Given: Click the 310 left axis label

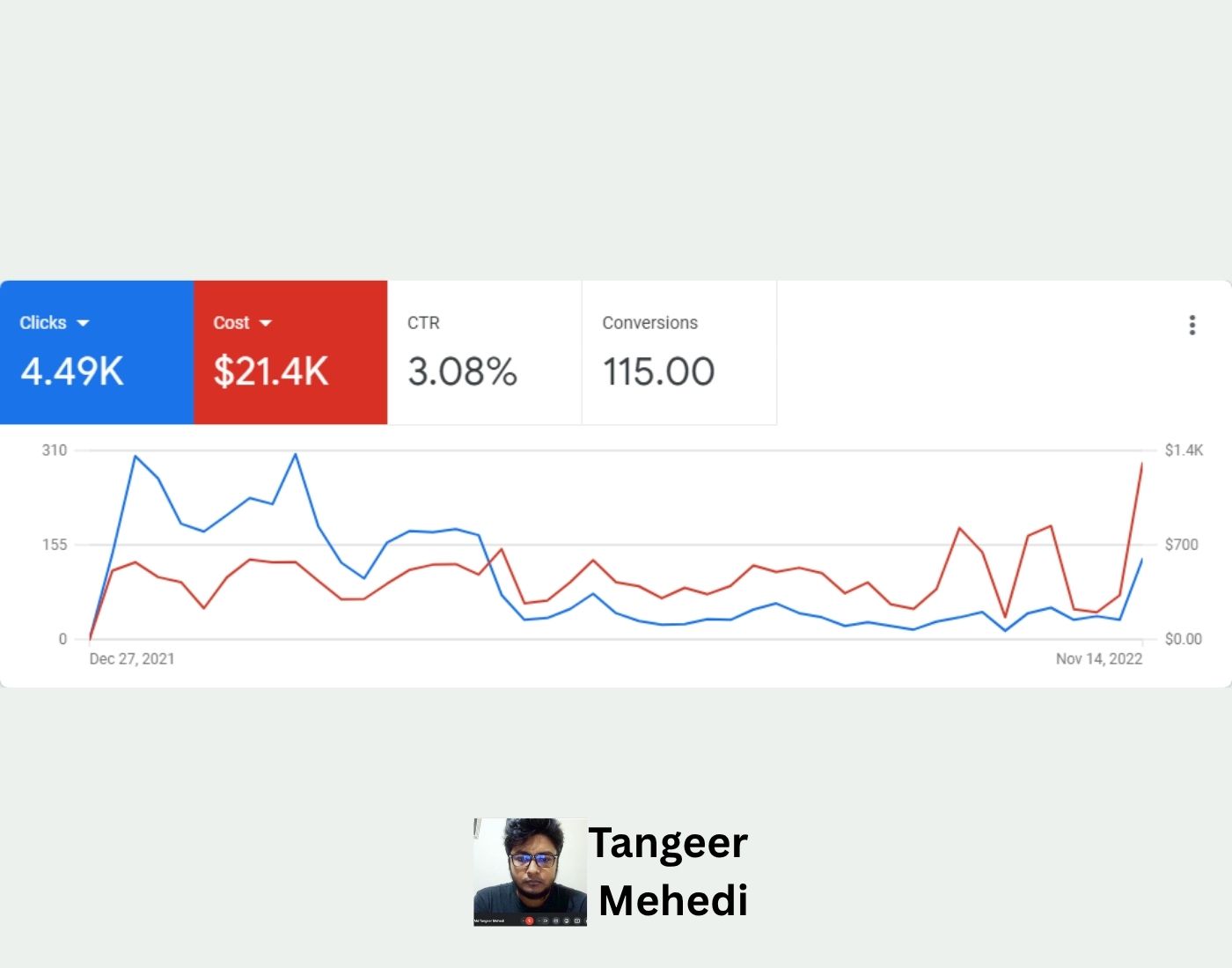Looking at the screenshot, I should pyautogui.click(x=55, y=451).
